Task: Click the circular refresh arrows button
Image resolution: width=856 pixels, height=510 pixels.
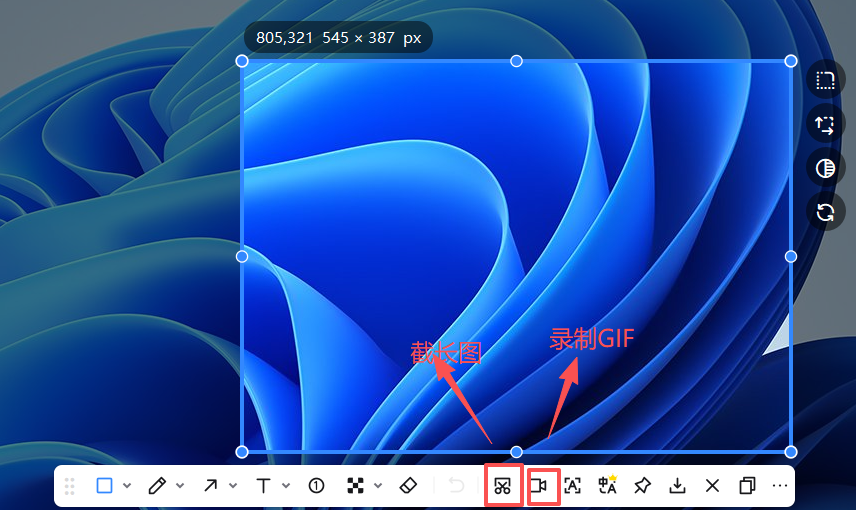Action: 825,212
